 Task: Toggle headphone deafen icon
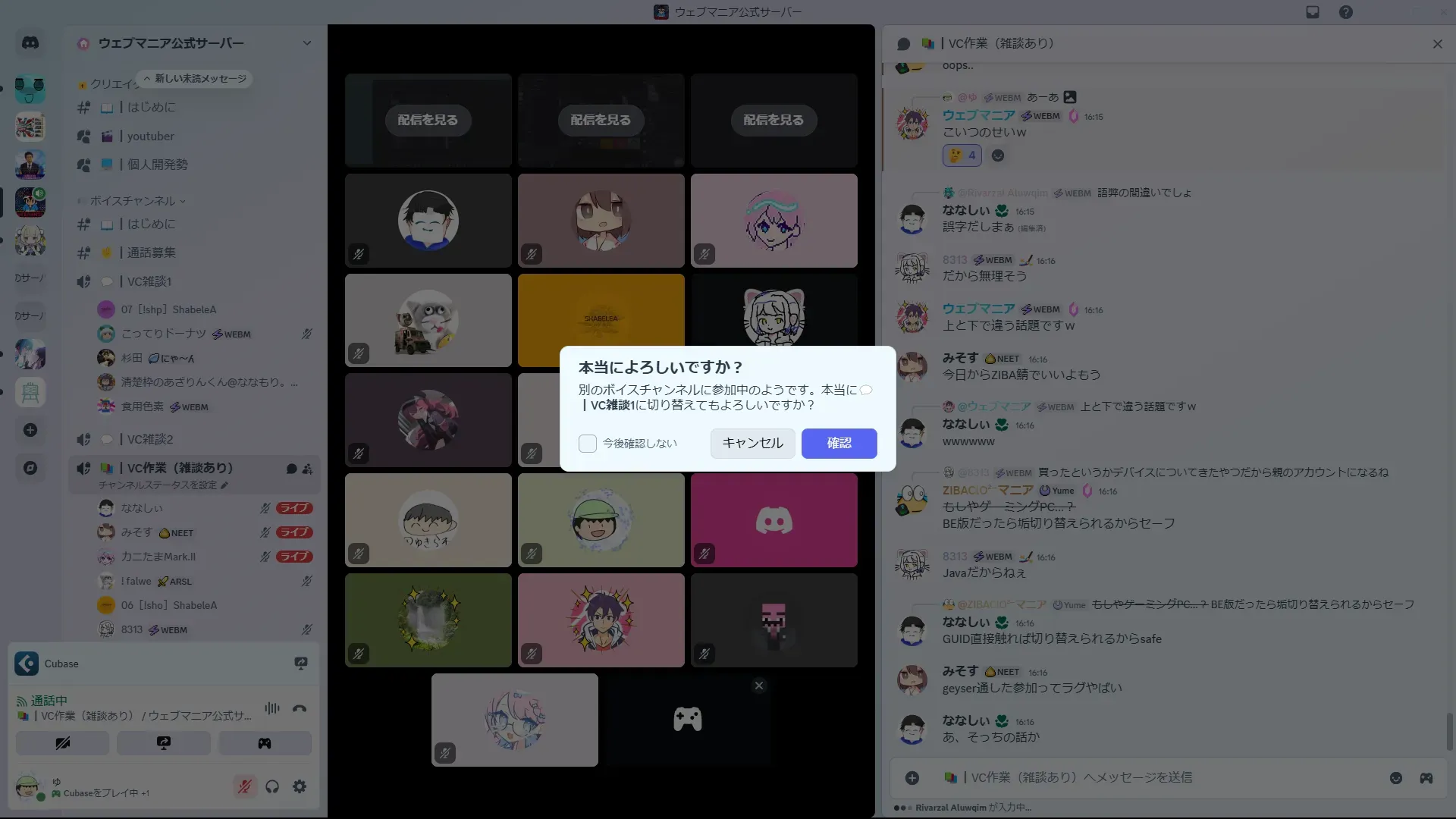point(272,786)
